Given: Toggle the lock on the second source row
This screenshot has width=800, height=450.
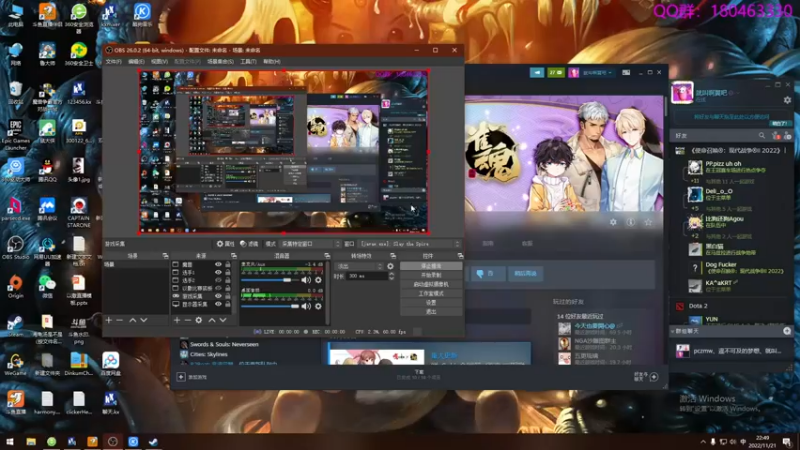Looking at the screenshot, I should (228, 272).
